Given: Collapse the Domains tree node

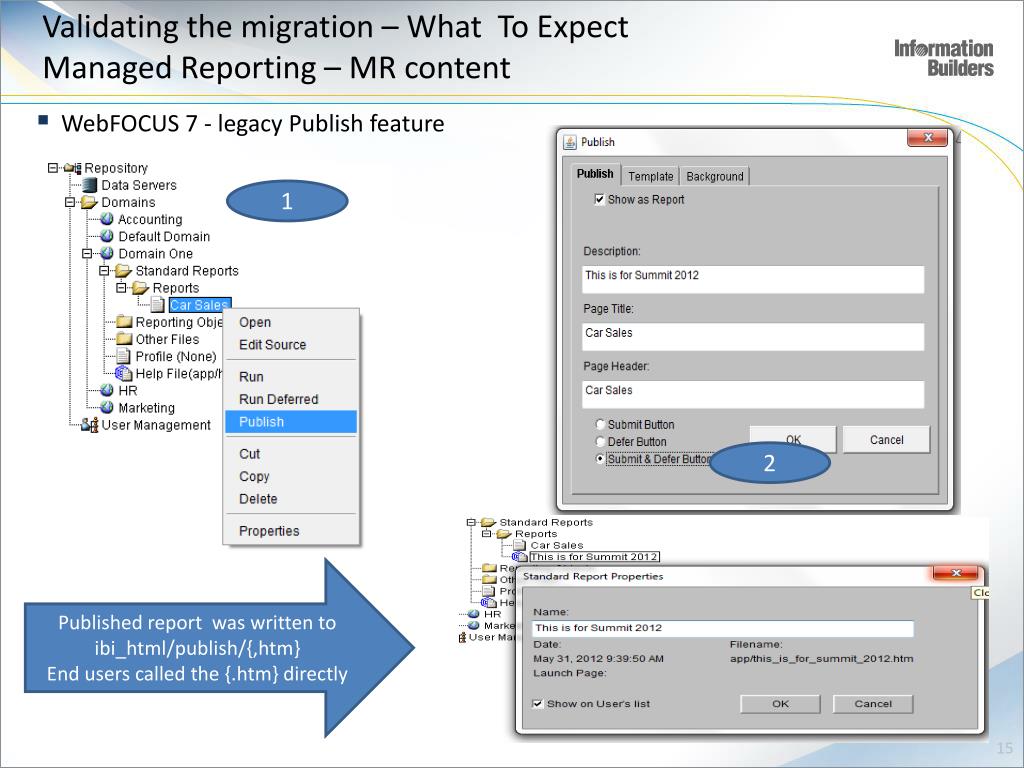Looking at the screenshot, I should click(x=70, y=202).
